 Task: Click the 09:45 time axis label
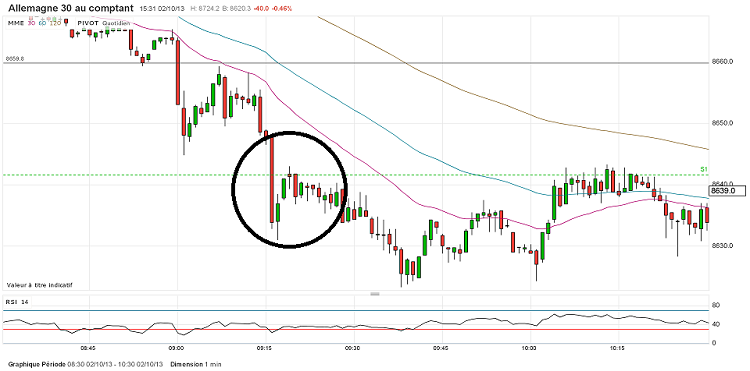tap(441, 348)
